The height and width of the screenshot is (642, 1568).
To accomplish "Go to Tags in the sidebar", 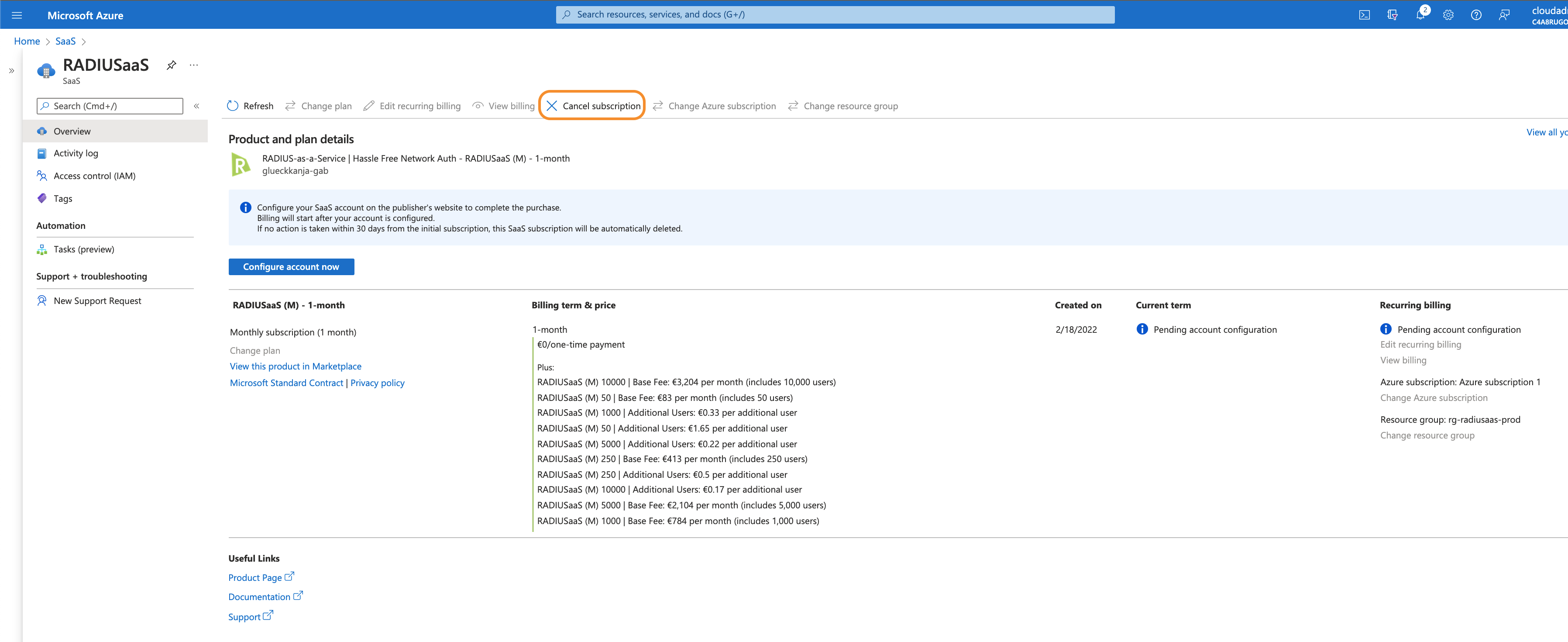I will click(63, 199).
